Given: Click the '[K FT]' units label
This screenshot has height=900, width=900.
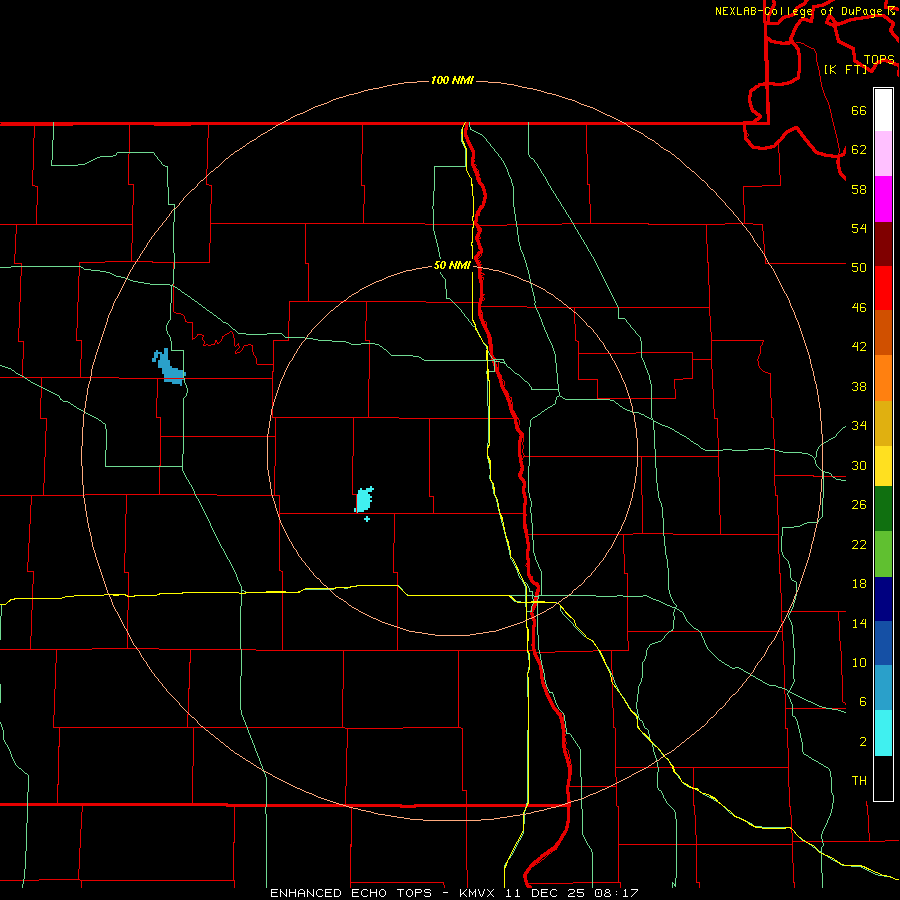Looking at the screenshot, I should [x=845, y=69].
